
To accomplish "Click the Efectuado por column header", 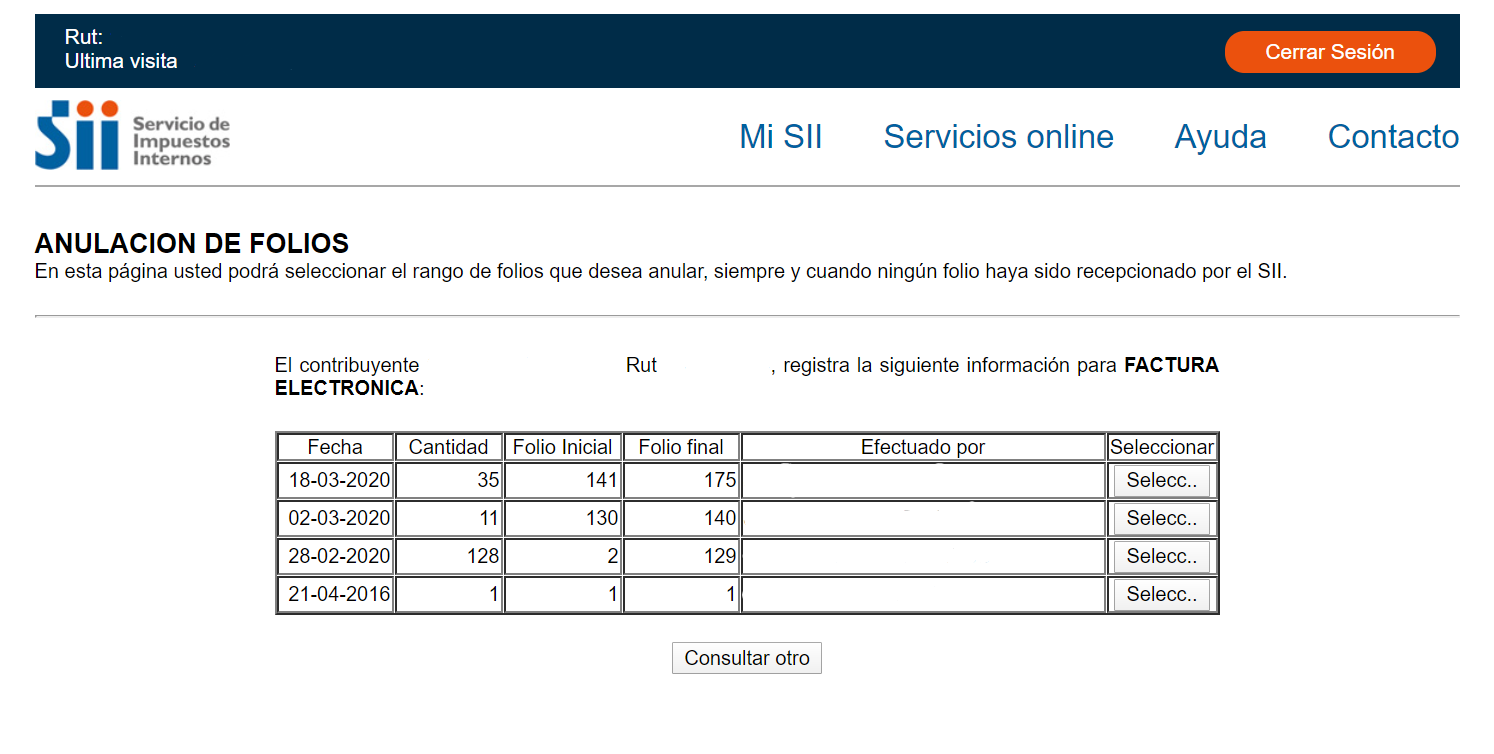I will 923,447.
